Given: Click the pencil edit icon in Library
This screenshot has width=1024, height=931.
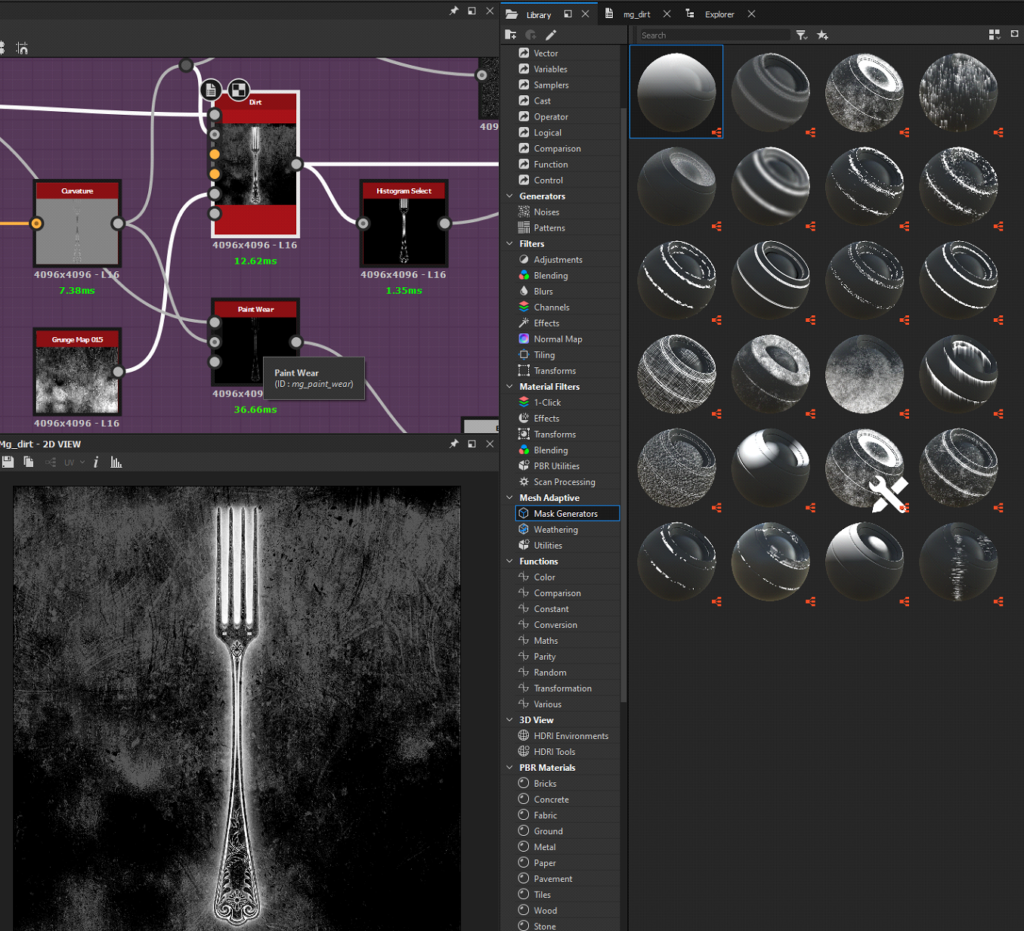Looking at the screenshot, I should tap(551, 35).
